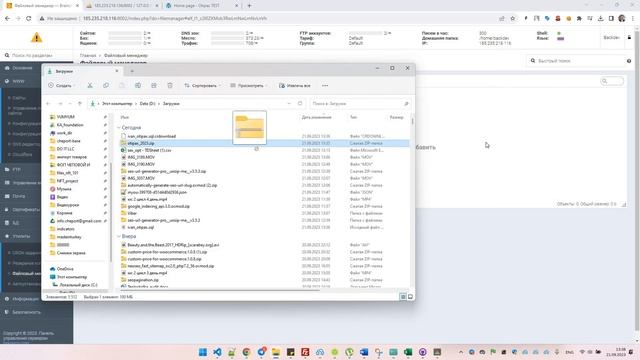640x360 pixels.
Task: Open Музыка in the Explorer sidebar
Action: [x=64, y=189]
